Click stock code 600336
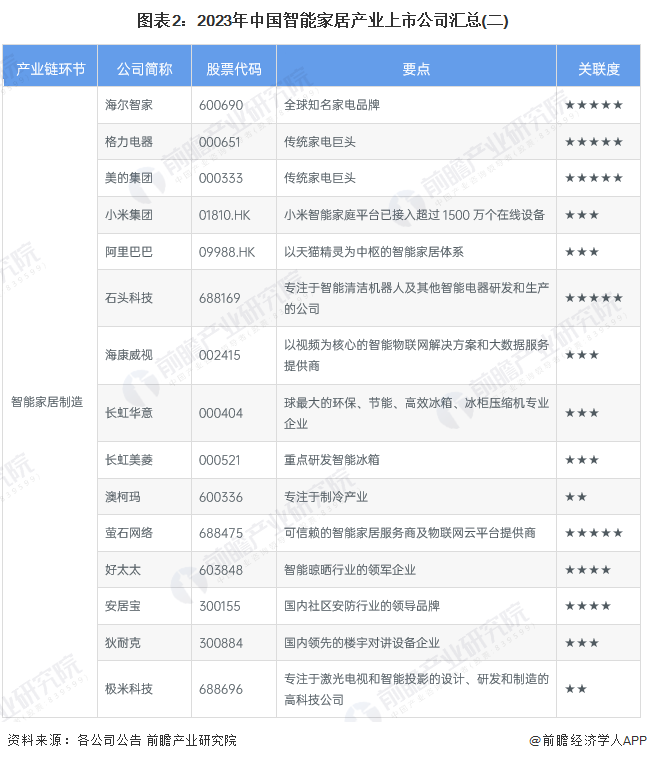This screenshot has width=647, height=761. tap(221, 497)
